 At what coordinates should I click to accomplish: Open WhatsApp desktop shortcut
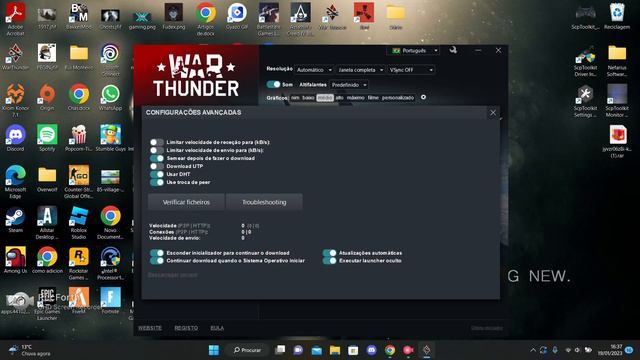tap(110, 98)
